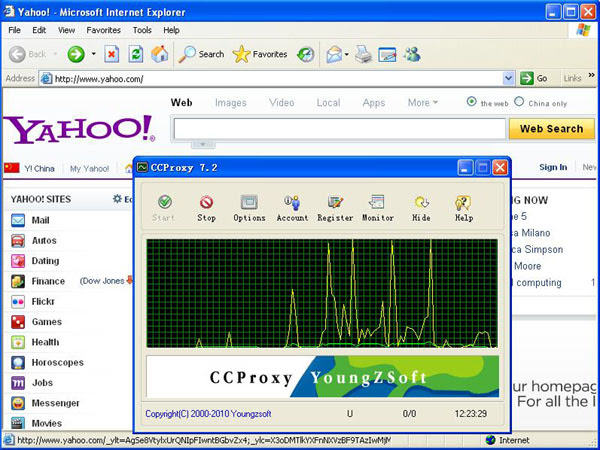This screenshot has height=450, width=600.
Task: Go to the IE Home page
Action: coord(160,54)
